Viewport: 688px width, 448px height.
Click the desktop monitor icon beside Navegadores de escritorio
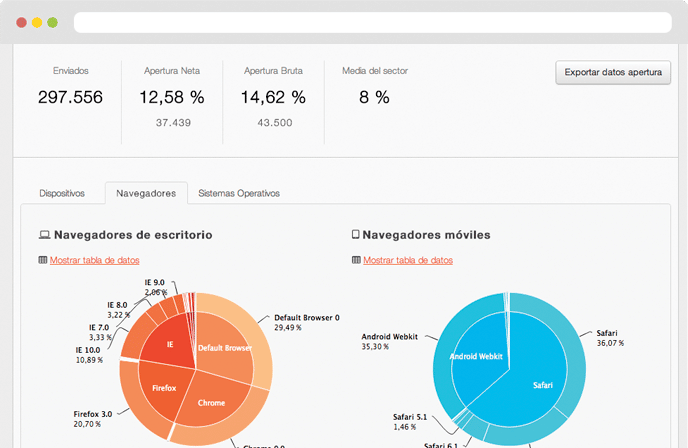click(44, 235)
